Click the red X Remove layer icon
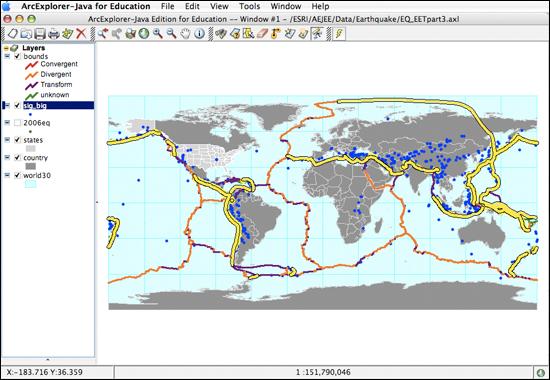The width and height of the screenshot is (550, 380). coord(81,34)
